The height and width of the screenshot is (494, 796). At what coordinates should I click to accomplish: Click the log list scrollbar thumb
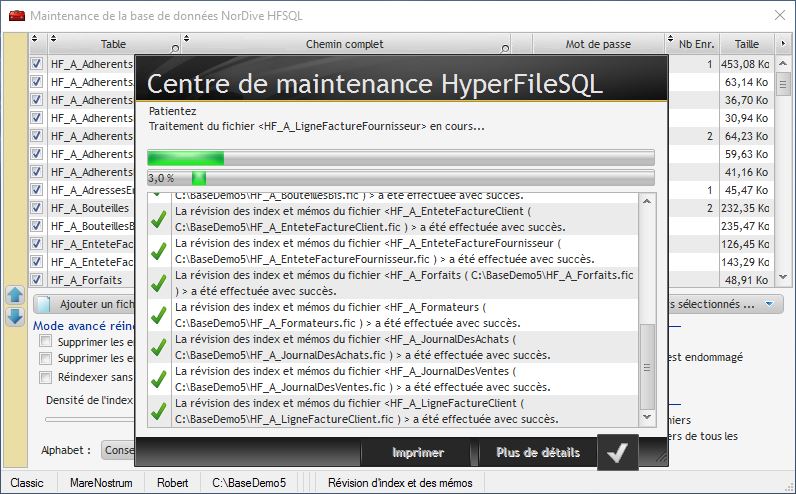click(647, 367)
